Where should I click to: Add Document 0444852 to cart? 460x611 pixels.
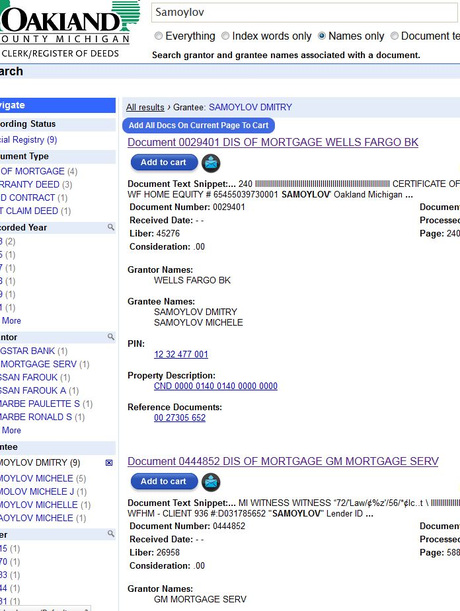[164, 482]
